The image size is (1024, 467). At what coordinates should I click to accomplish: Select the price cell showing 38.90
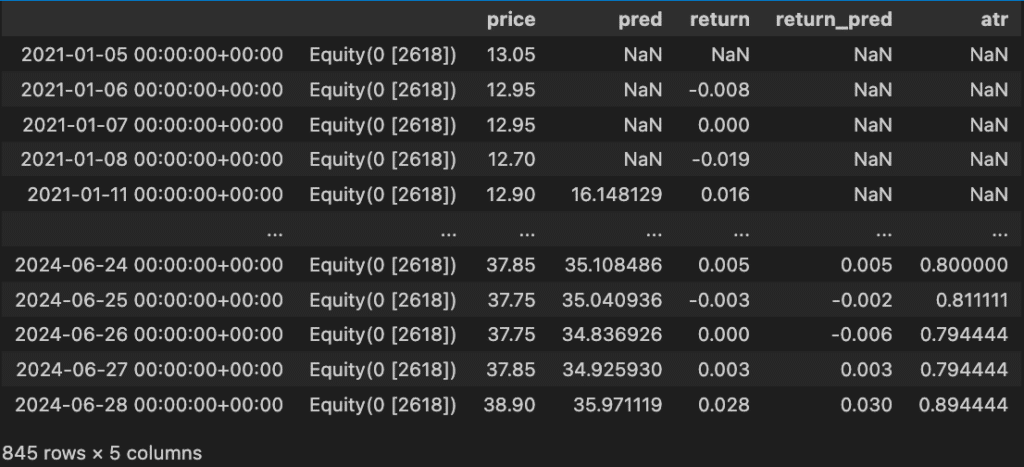(x=512, y=405)
